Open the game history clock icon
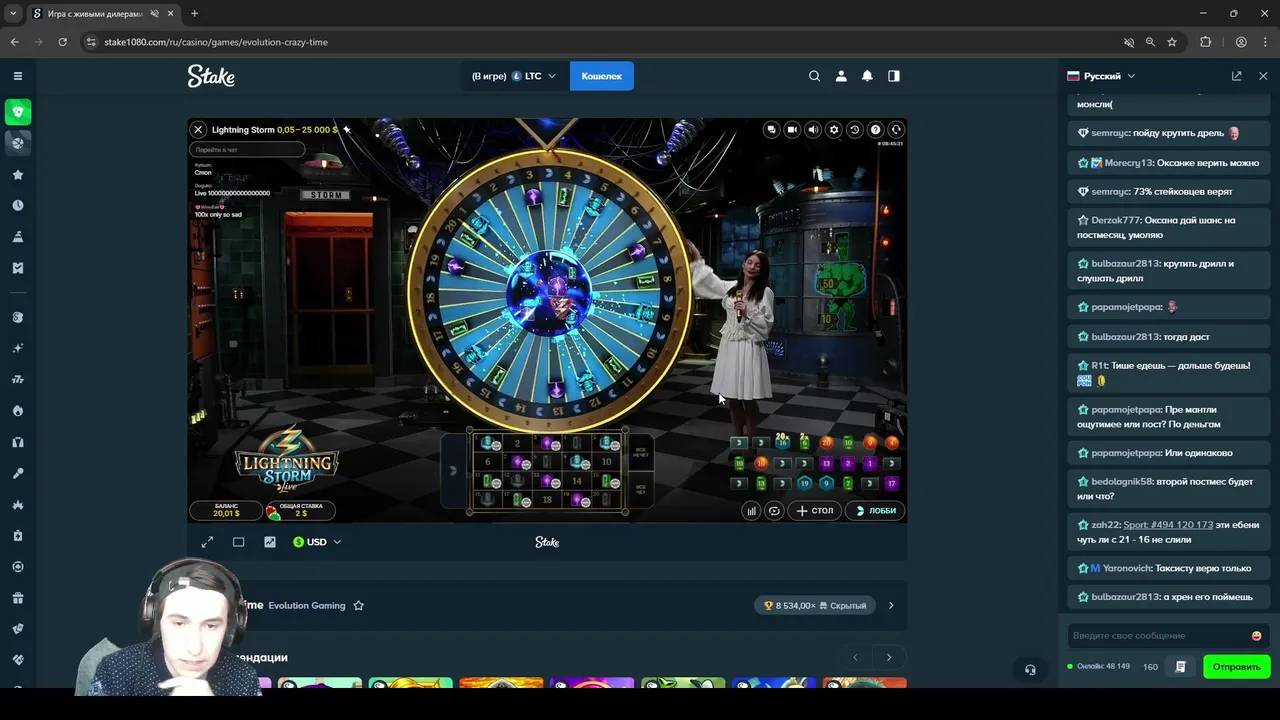Image resolution: width=1280 pixels, height=720 pixels. [x=854, y=129]
